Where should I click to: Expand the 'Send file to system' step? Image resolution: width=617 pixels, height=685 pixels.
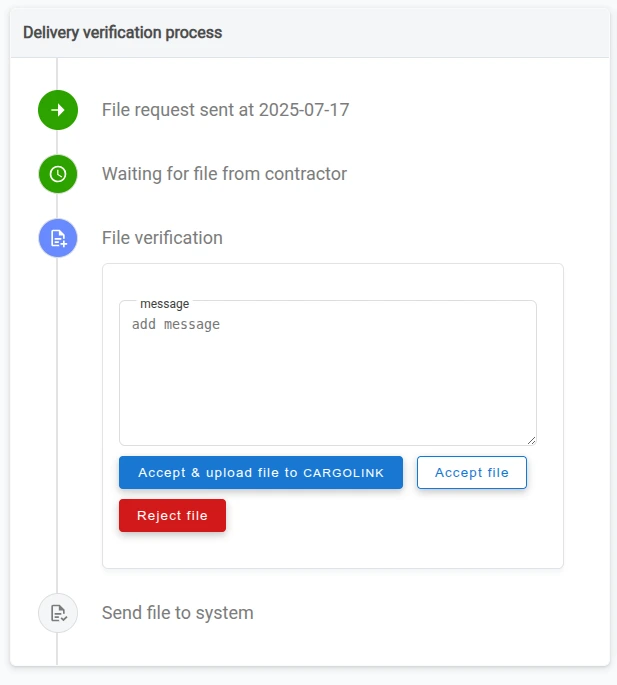pyautogui.click(x=177, y=613)
